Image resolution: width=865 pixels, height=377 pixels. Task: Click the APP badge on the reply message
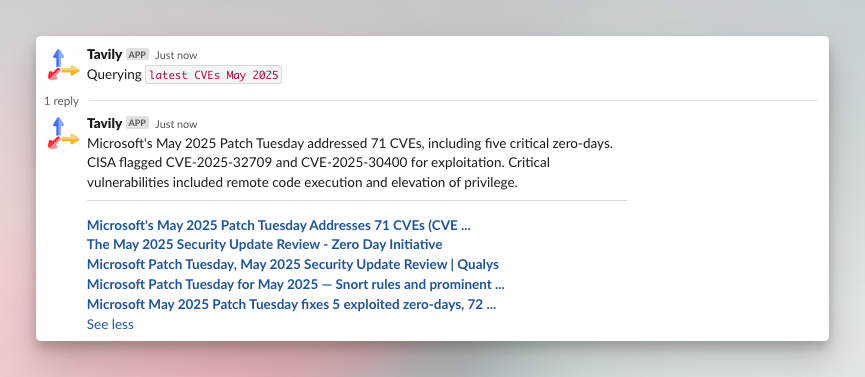[137, 123]
